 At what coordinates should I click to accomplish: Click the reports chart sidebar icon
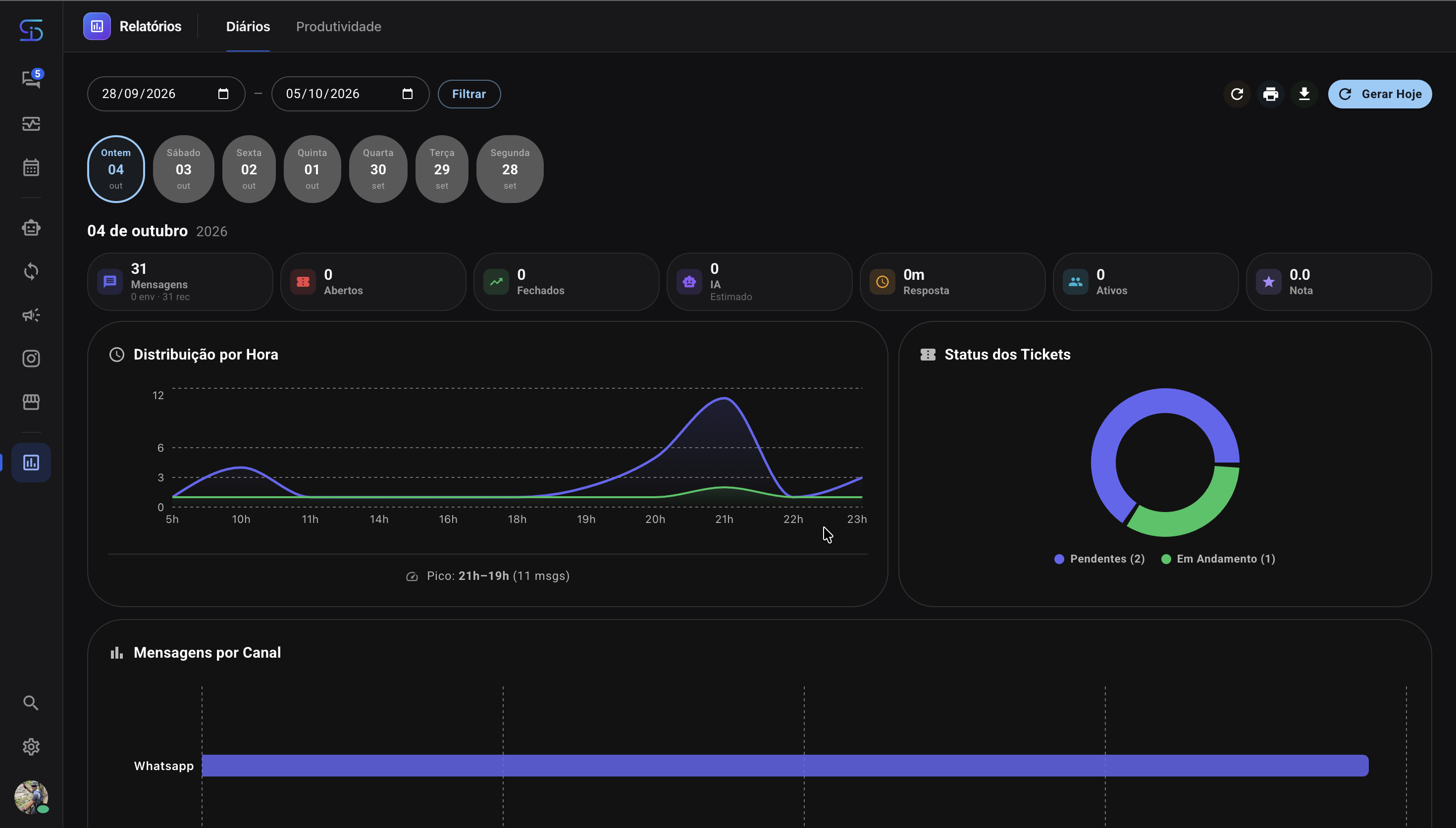(31, 463)
